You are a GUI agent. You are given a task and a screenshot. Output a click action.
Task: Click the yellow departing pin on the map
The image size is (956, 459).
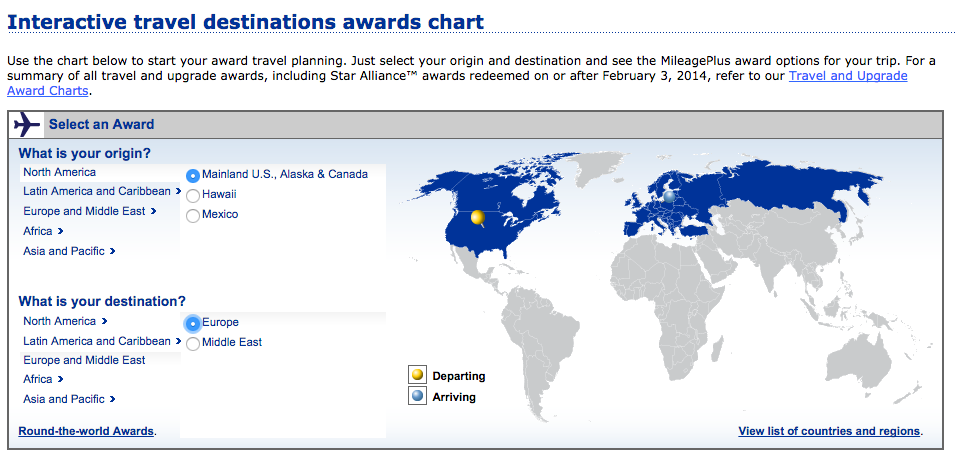tap(478, 217)
